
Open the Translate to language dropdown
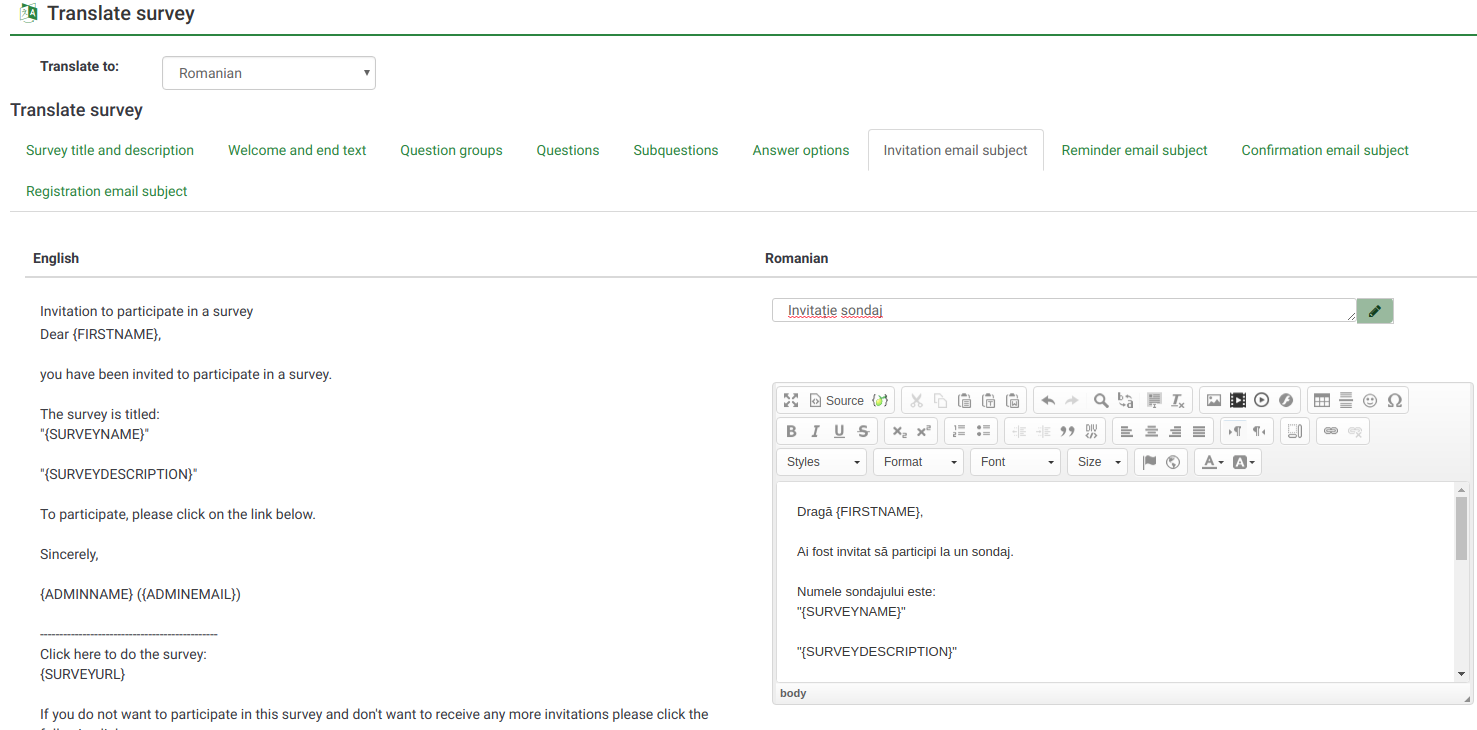[268, 73]
